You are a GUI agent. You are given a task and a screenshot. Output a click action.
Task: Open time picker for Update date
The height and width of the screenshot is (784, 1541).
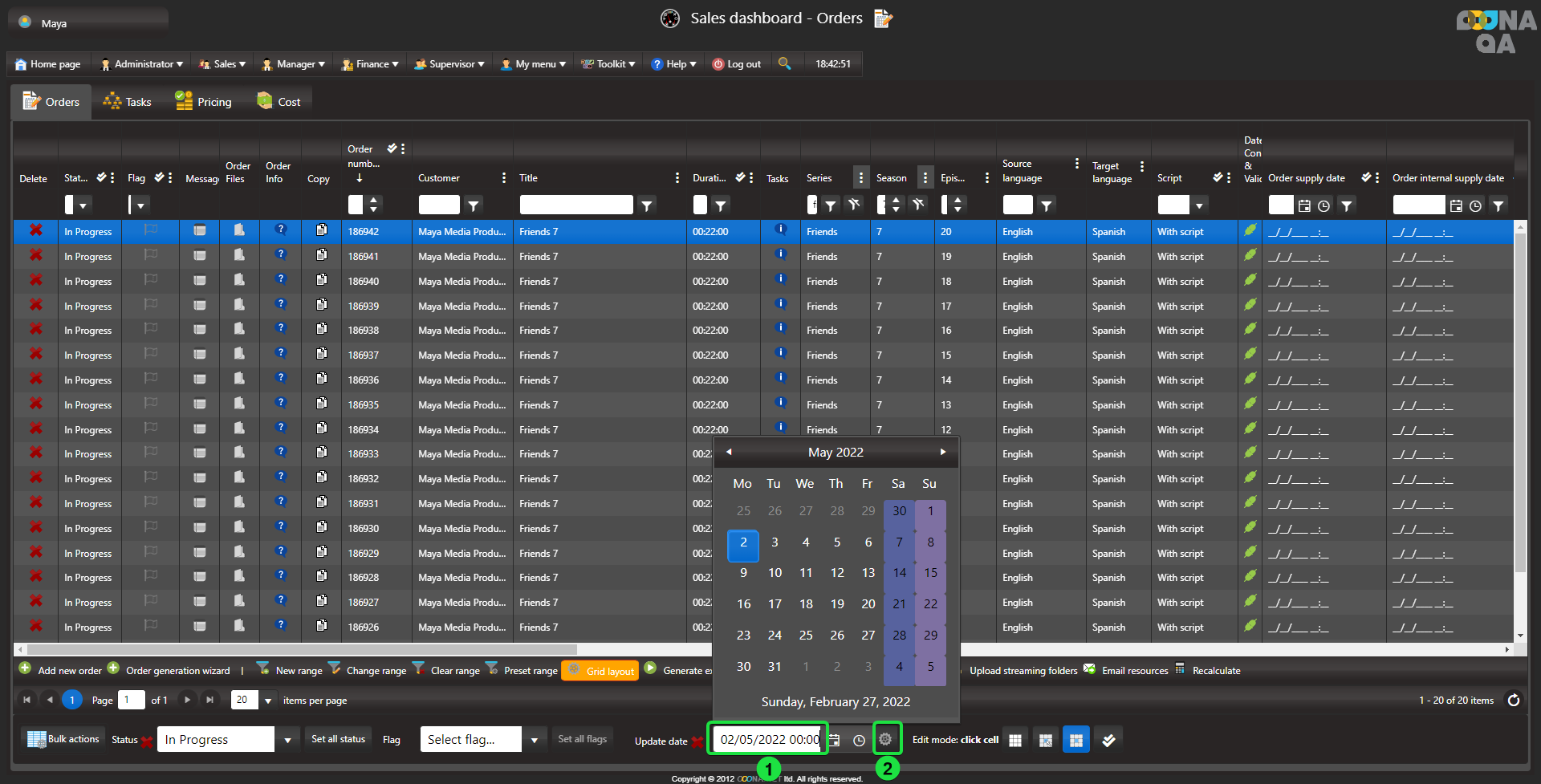(859, 740)
